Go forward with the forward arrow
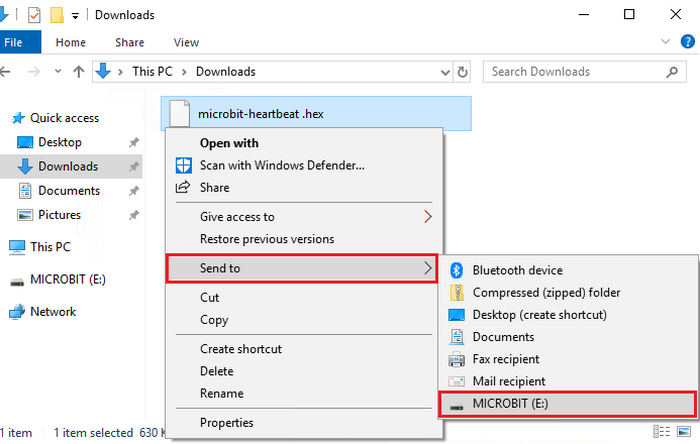This screenshot has height=444, width=700. click(x=34, y=71)
